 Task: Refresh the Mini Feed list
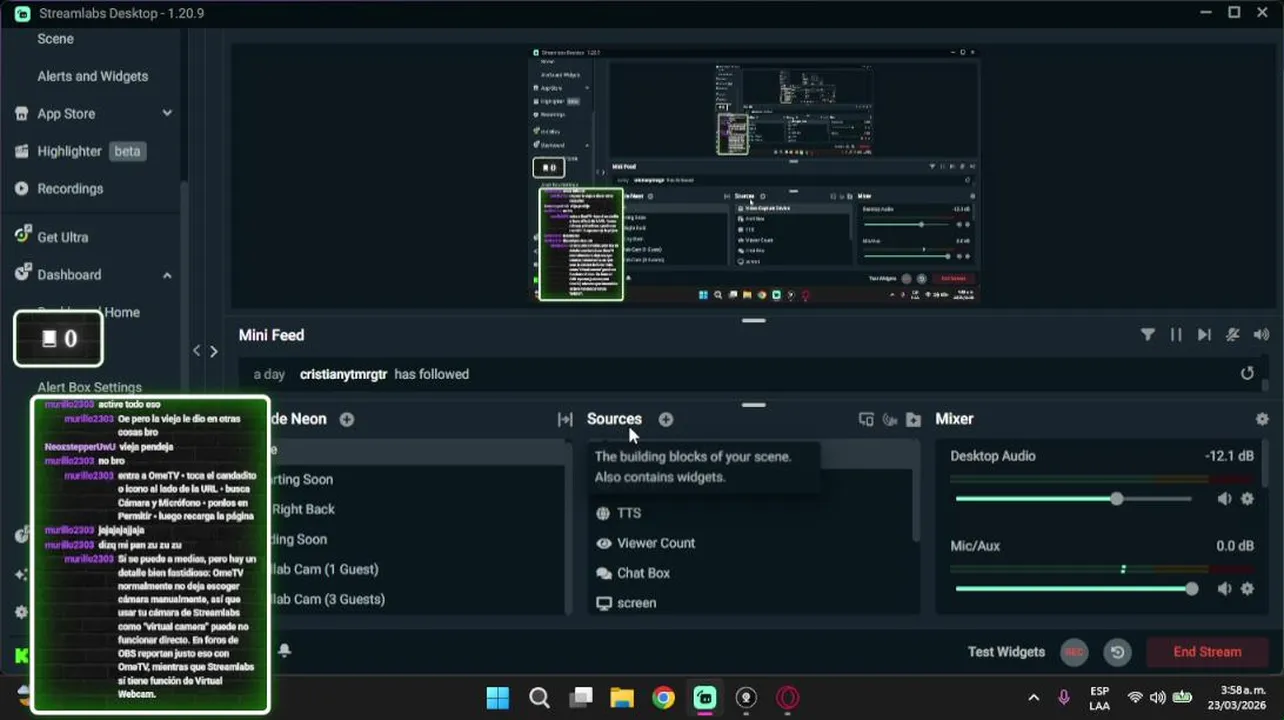(1247, 373)
